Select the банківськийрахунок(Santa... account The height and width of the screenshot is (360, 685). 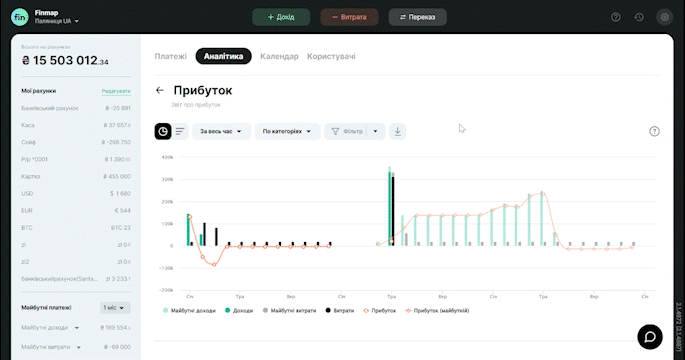76,279
